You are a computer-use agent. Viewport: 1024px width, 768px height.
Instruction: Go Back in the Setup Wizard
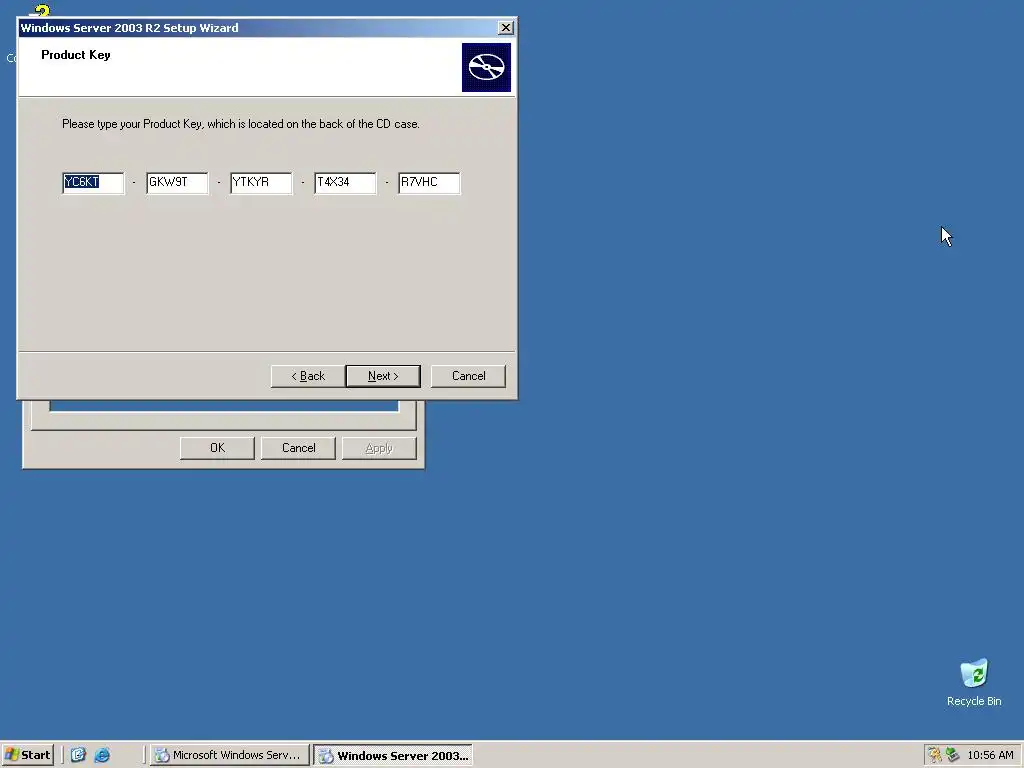[308, 376]
